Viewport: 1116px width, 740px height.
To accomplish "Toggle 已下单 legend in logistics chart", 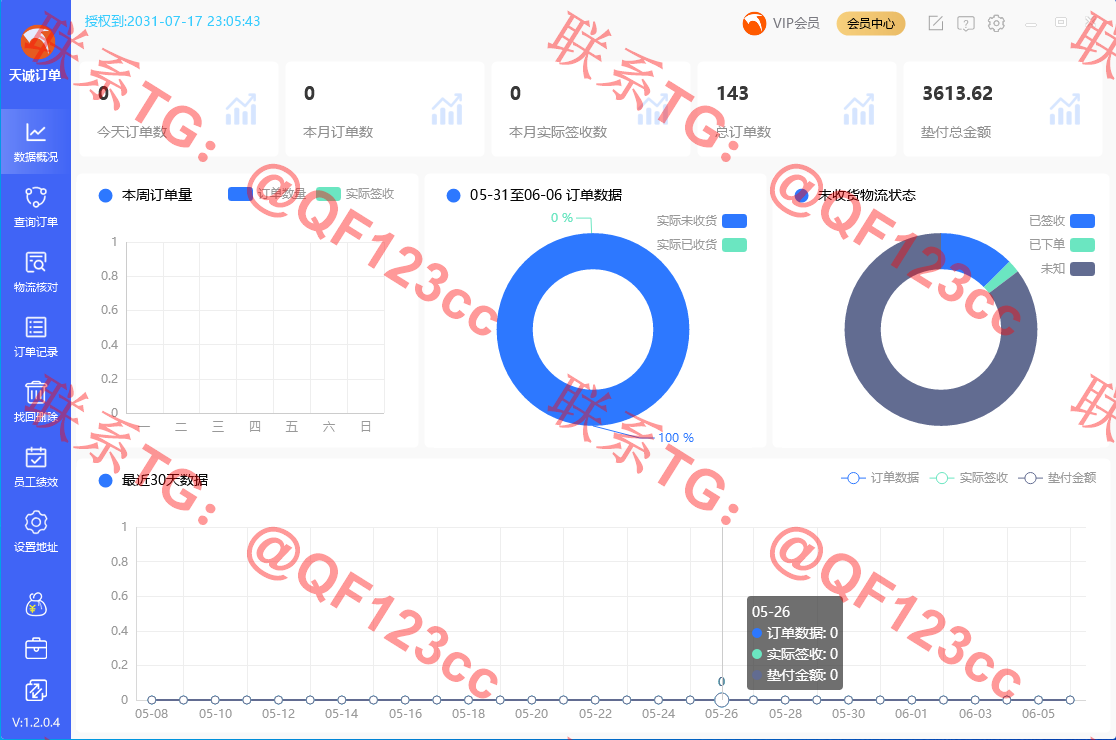I will (x=1062, y=245).
